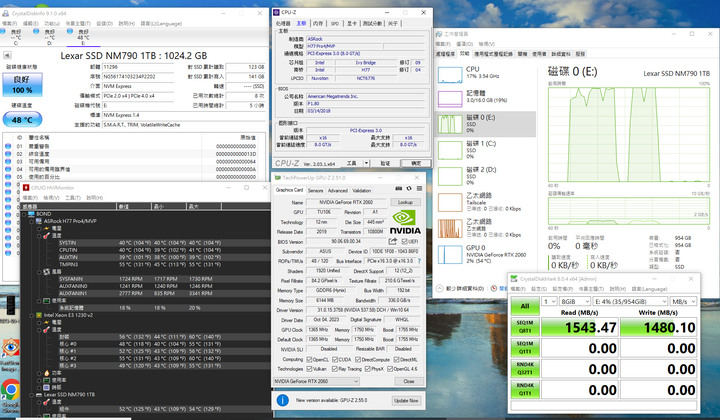Select drive E: 48°C status icon in CrystalDiskInfo
Screen dimensions: 720x420
[70, 31]
